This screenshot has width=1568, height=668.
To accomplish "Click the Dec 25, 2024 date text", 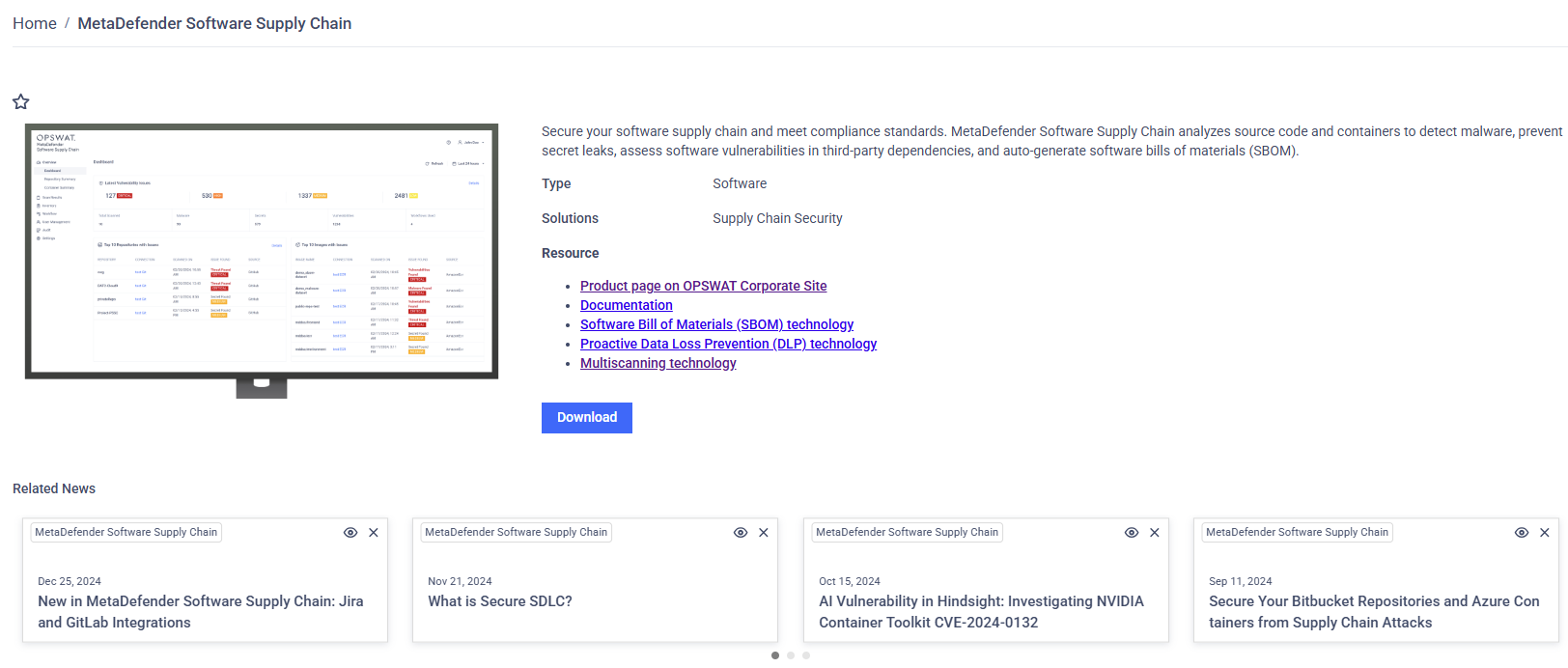I will pos(70,581).
